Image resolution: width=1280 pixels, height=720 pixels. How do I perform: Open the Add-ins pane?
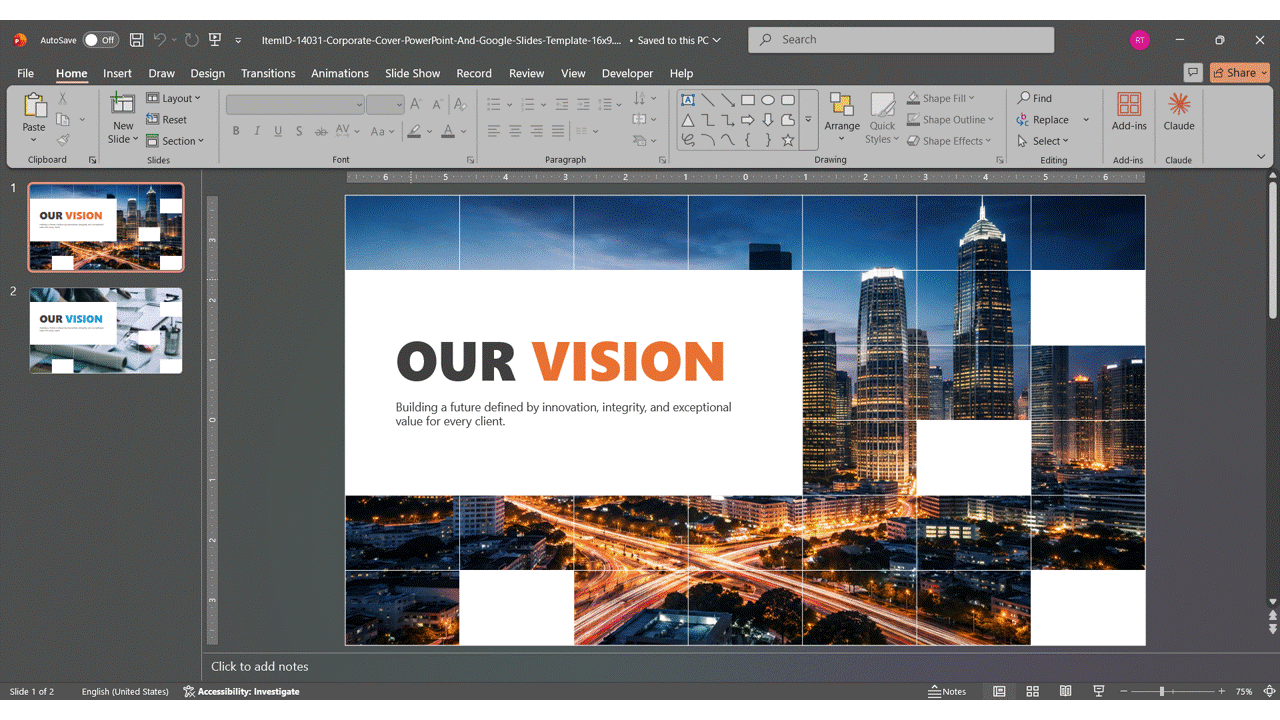tap(1129, 111)
